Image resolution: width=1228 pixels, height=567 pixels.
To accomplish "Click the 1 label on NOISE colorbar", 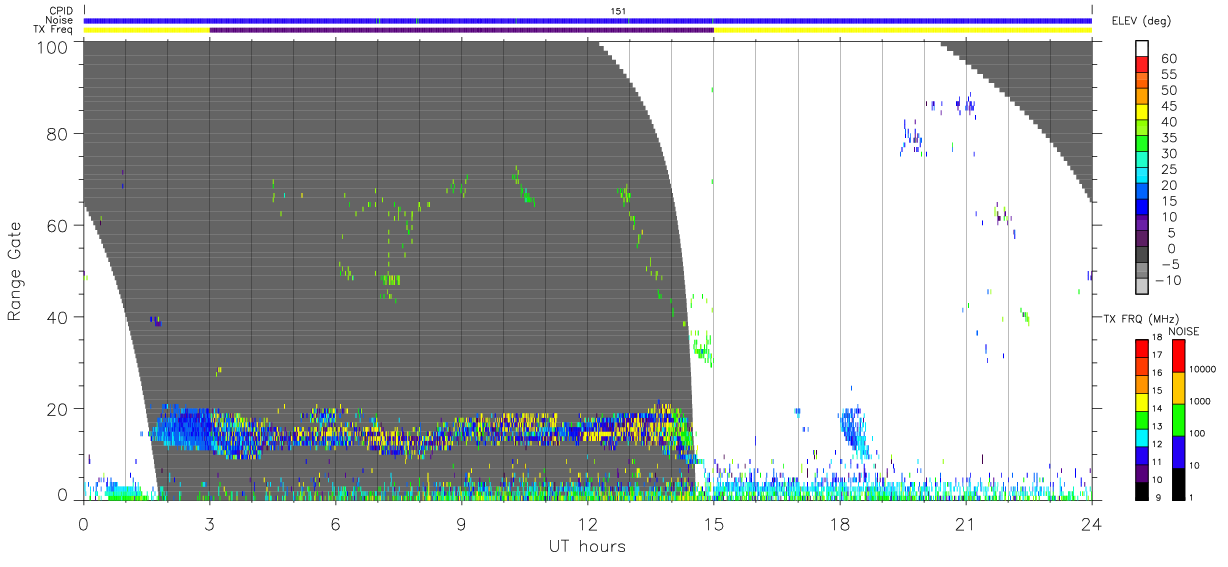I will [1192, 497].
